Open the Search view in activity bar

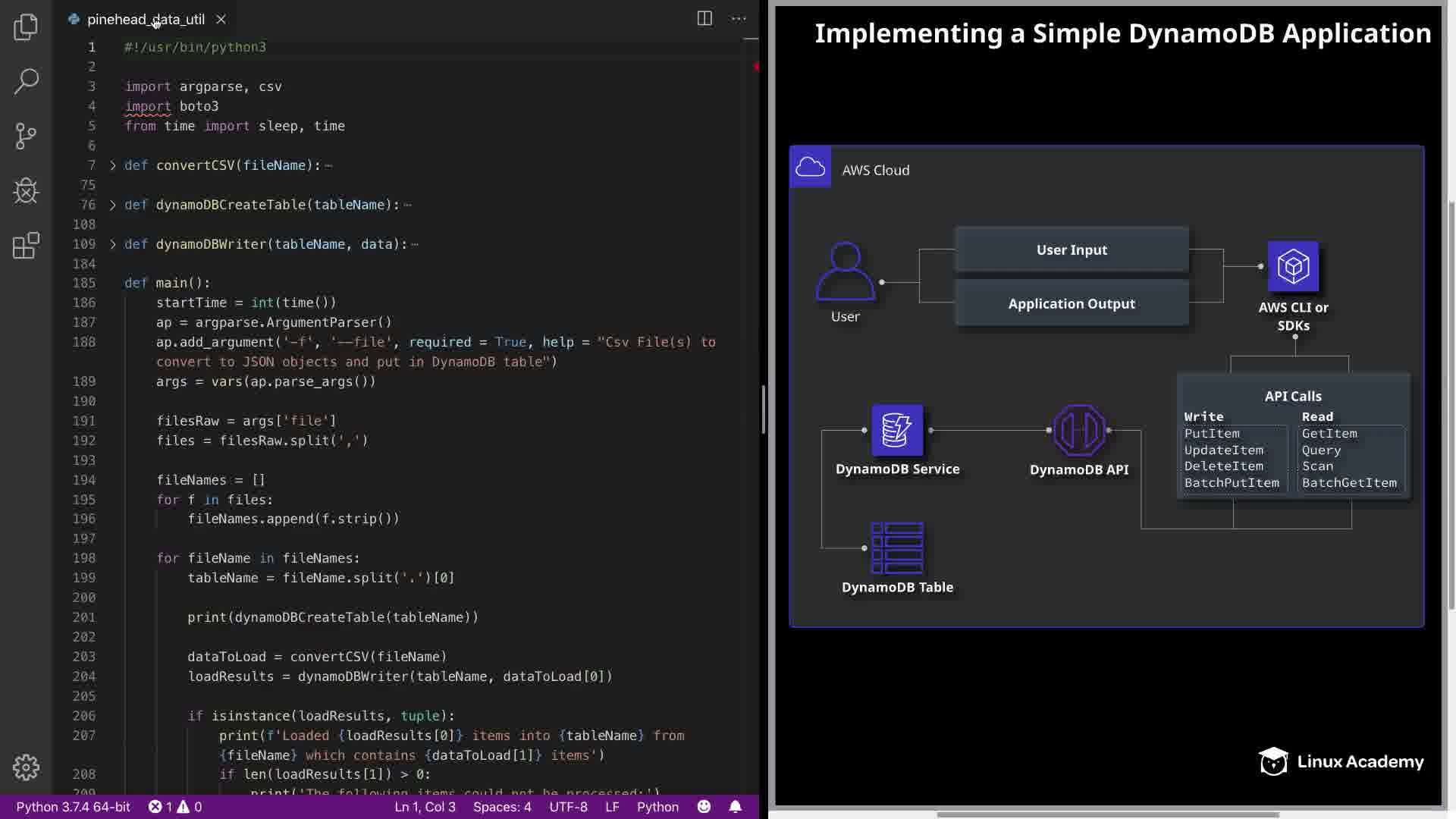(26, 81)
